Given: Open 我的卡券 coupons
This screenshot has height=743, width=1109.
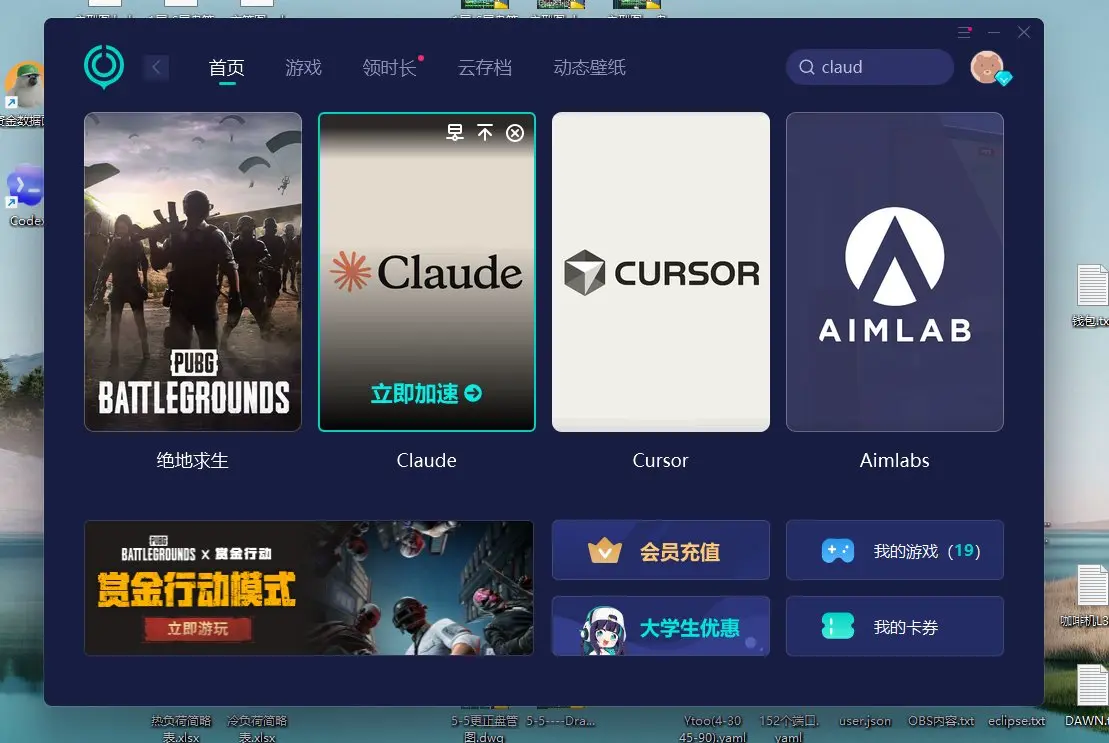Looking at the screenshot, I should [x=895, y=626].
